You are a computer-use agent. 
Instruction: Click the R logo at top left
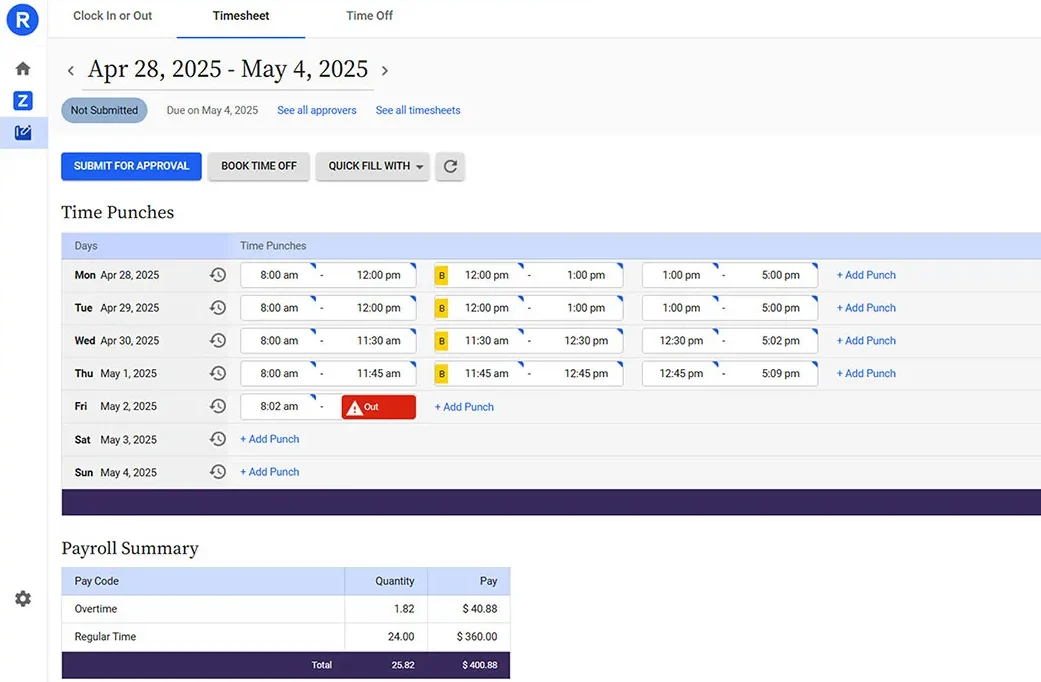pyautogui.click(x=23, y=19)
